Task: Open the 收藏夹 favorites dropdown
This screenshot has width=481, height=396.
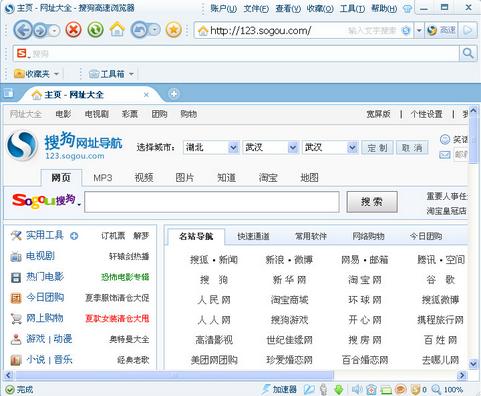Action: pyautogui.click(x=37, y=74)
